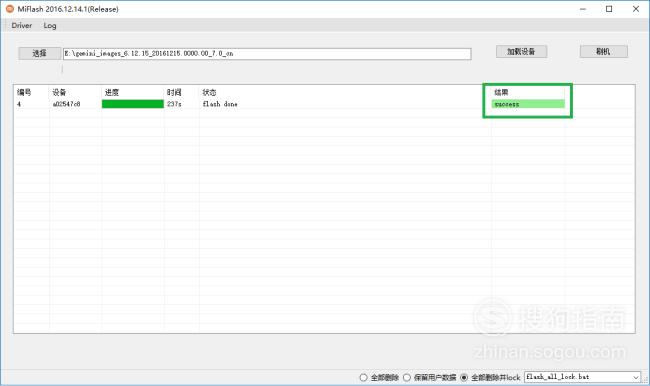Viewport: 650px width, 386px height.
Task: Click the green success result cell
Action: coord(528,104)
